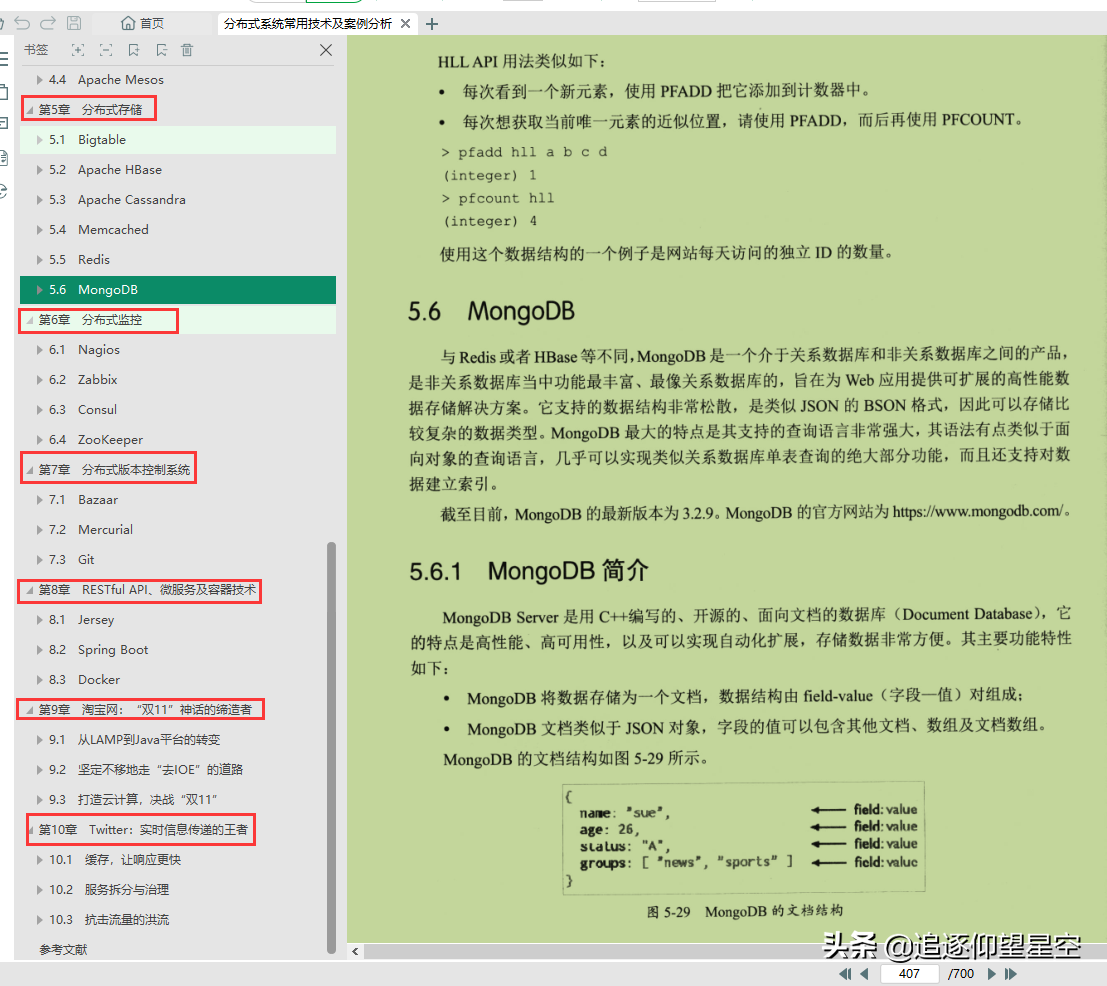The width and height of the screenshot is (1107, 986).
Task: Expand the 5.6 MongoDB arrow
Action: tap(40, 289)
